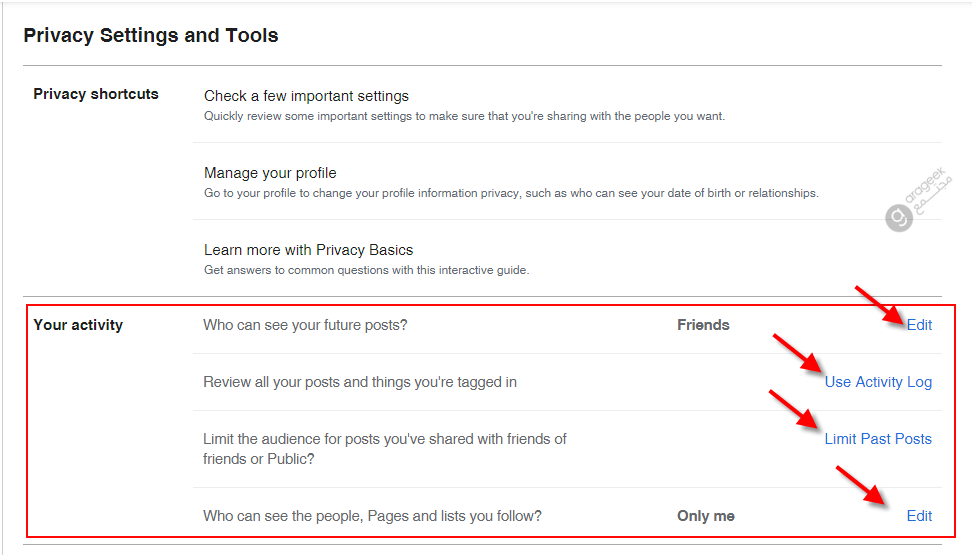972x555 pixels.
Task: Click 'Who can see the people, Pages' question
Action: tap(373, 516)
